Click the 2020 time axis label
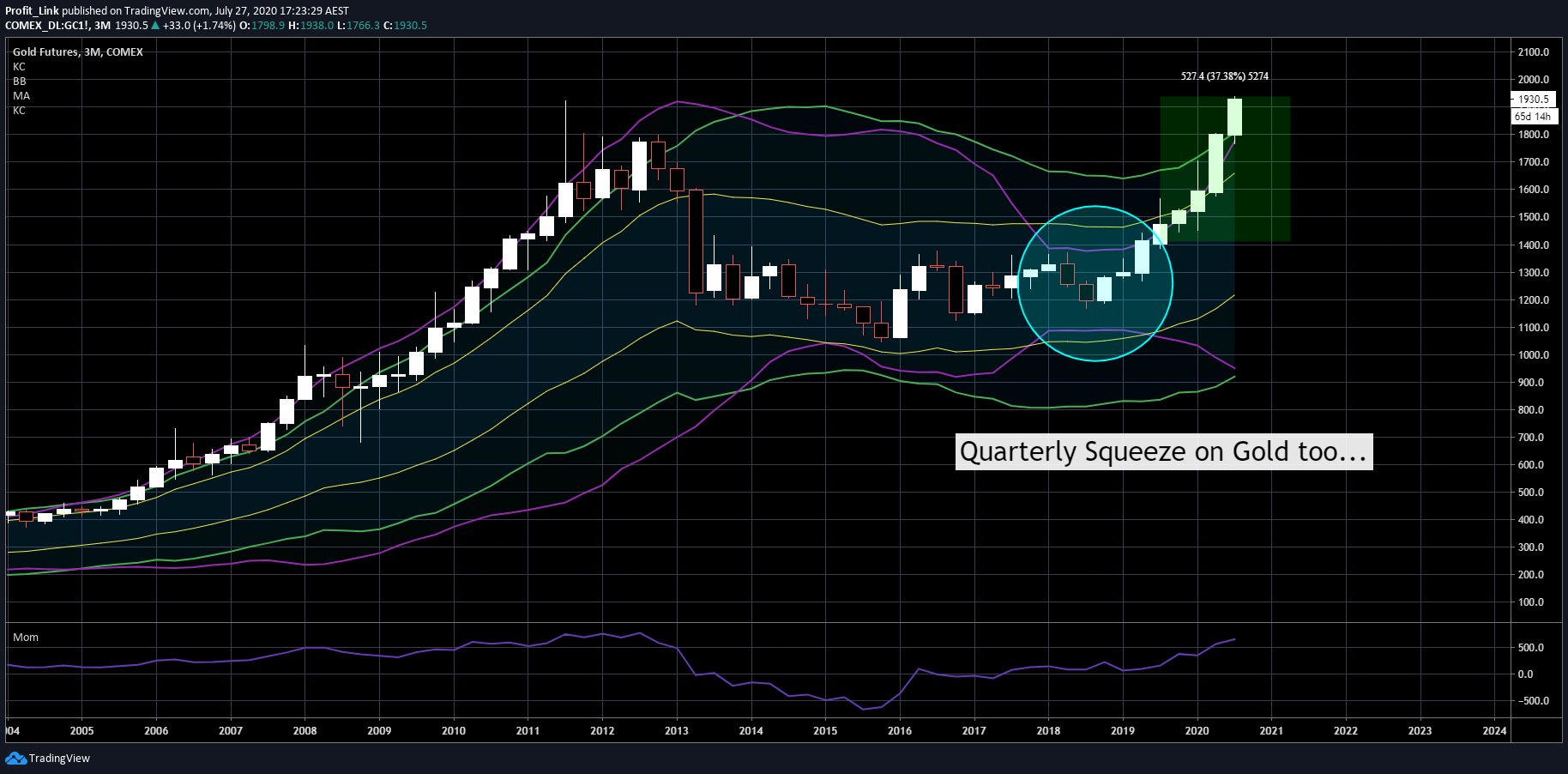The width and height of the screenshot is (1568, 774). coord(1197,731)
